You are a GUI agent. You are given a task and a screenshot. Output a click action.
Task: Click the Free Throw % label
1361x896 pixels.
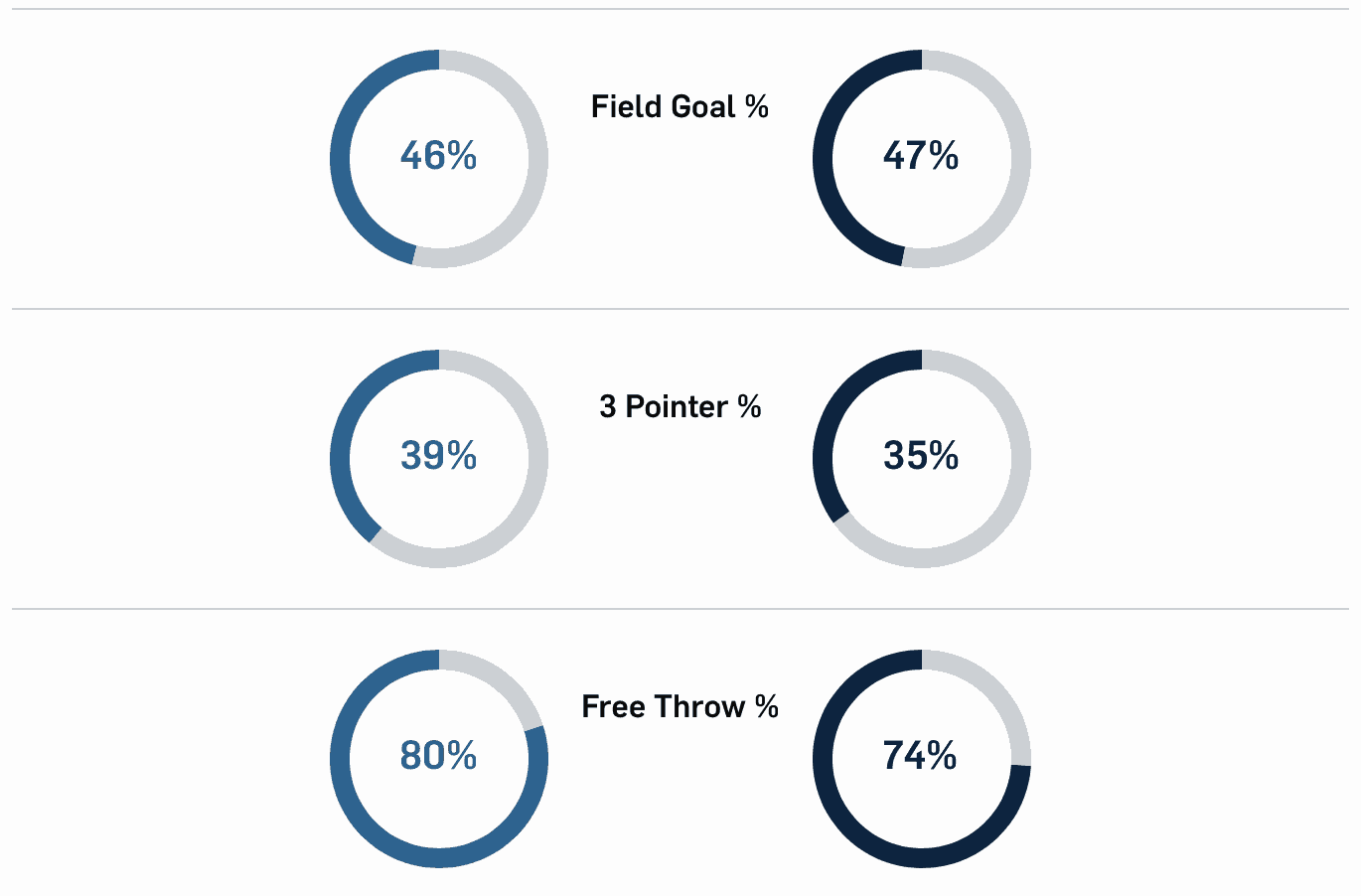(680, 706)
